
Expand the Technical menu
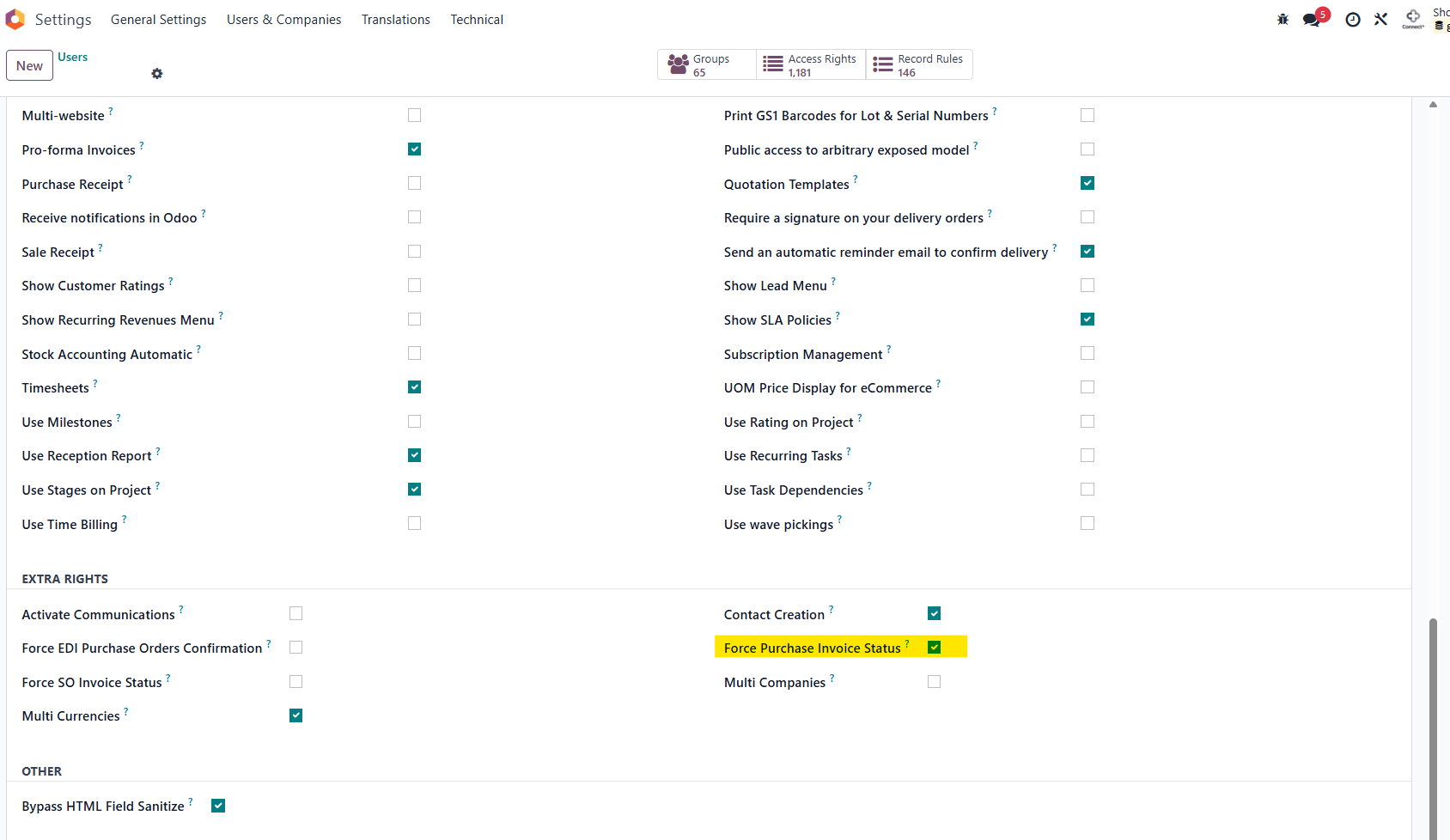click(477, 20)
